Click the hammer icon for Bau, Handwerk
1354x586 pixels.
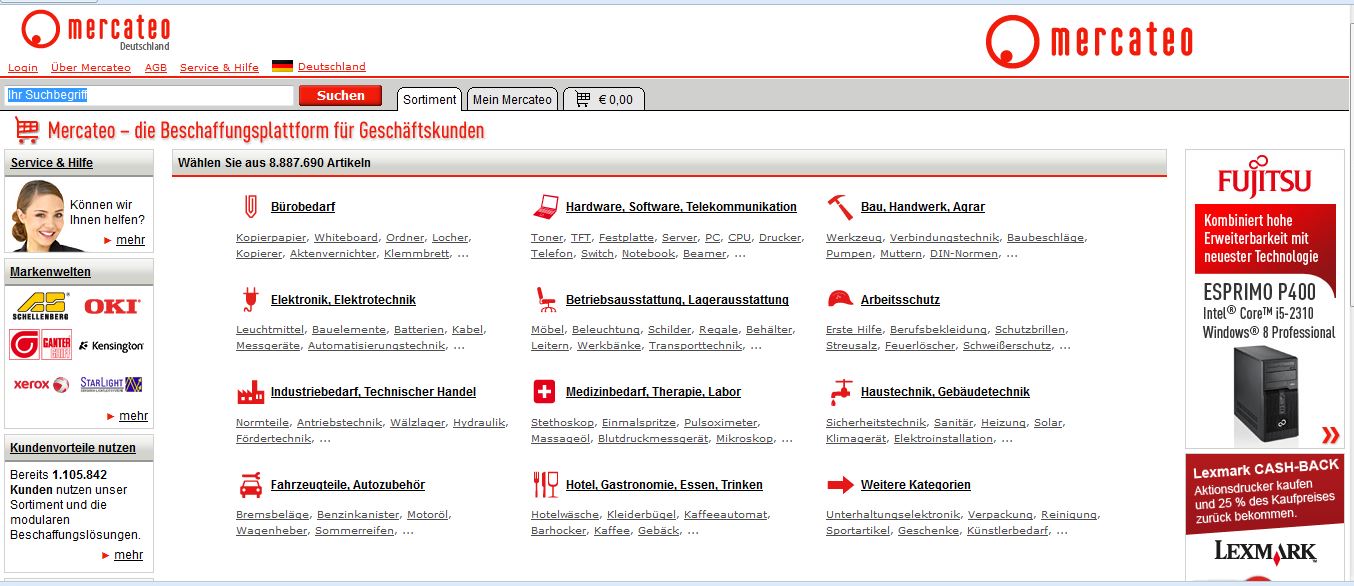click(839, 207)
